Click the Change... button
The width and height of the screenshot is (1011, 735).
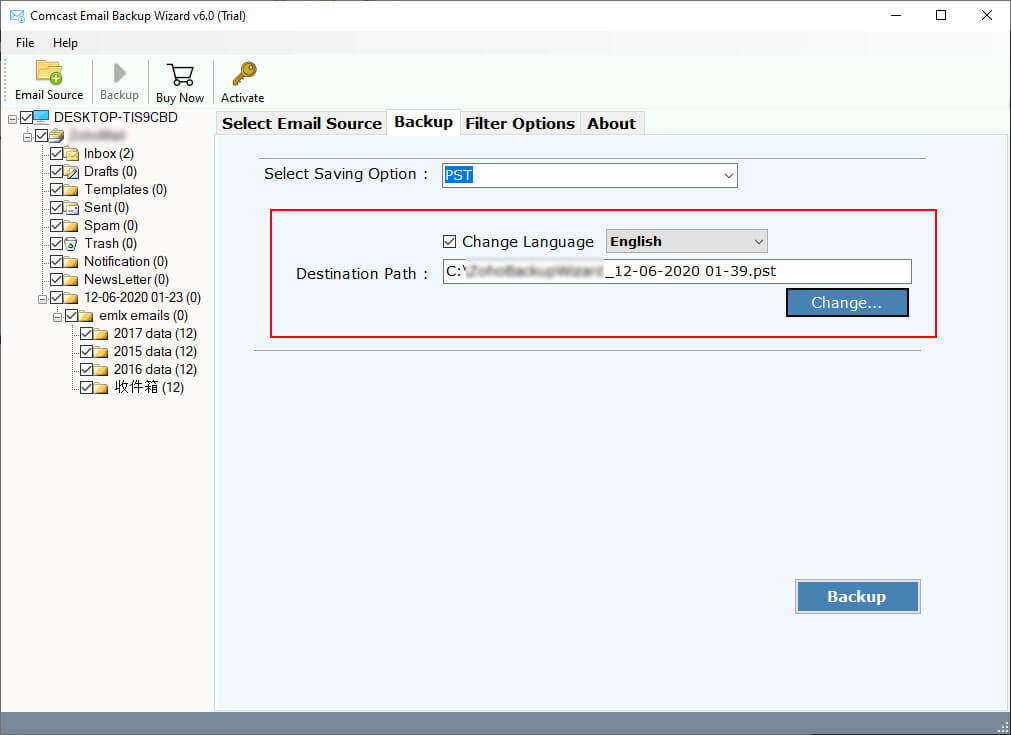[x=846, y=303]
